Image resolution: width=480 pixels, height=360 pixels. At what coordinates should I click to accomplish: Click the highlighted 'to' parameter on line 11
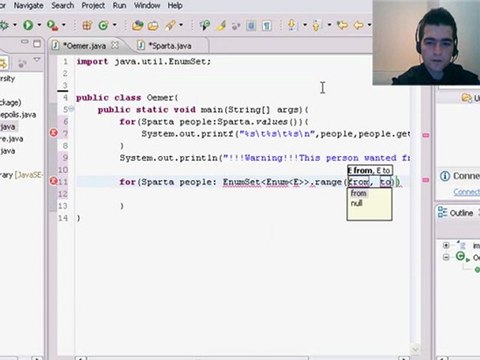385,182
